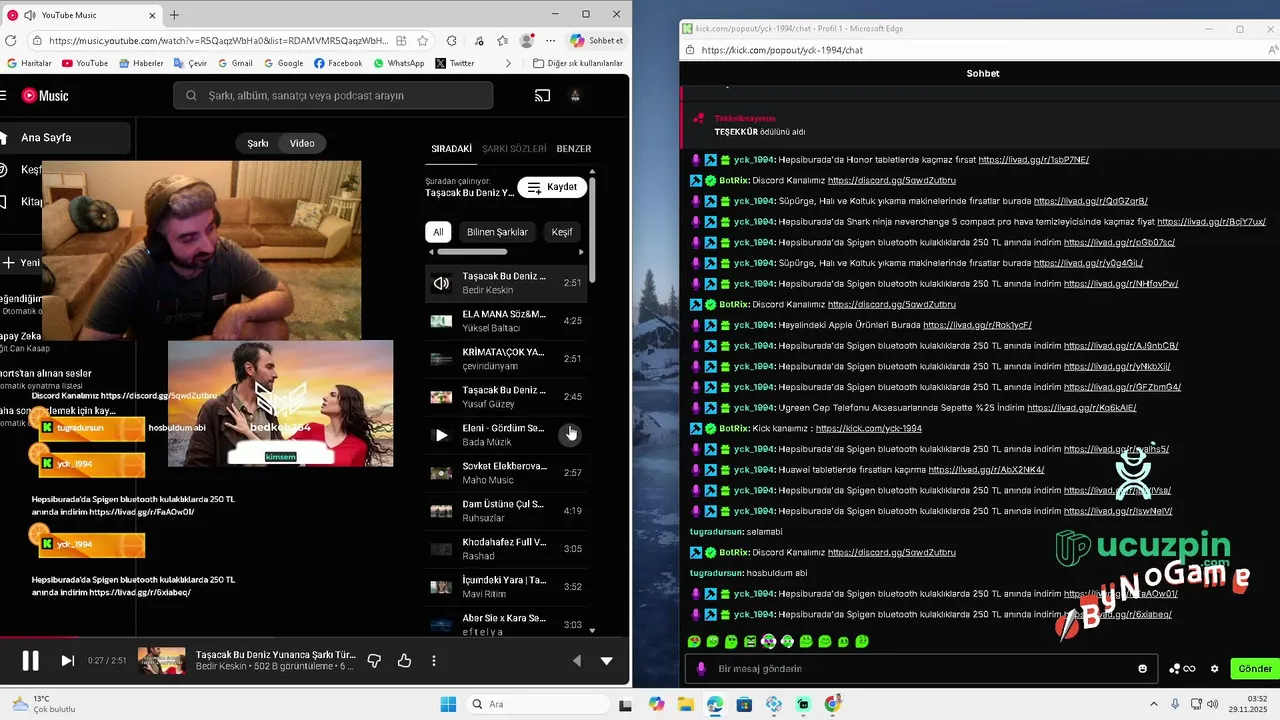1280x720 pixels.
Task: Open the Haritalar bookmark
Action: tap(28, 63)
